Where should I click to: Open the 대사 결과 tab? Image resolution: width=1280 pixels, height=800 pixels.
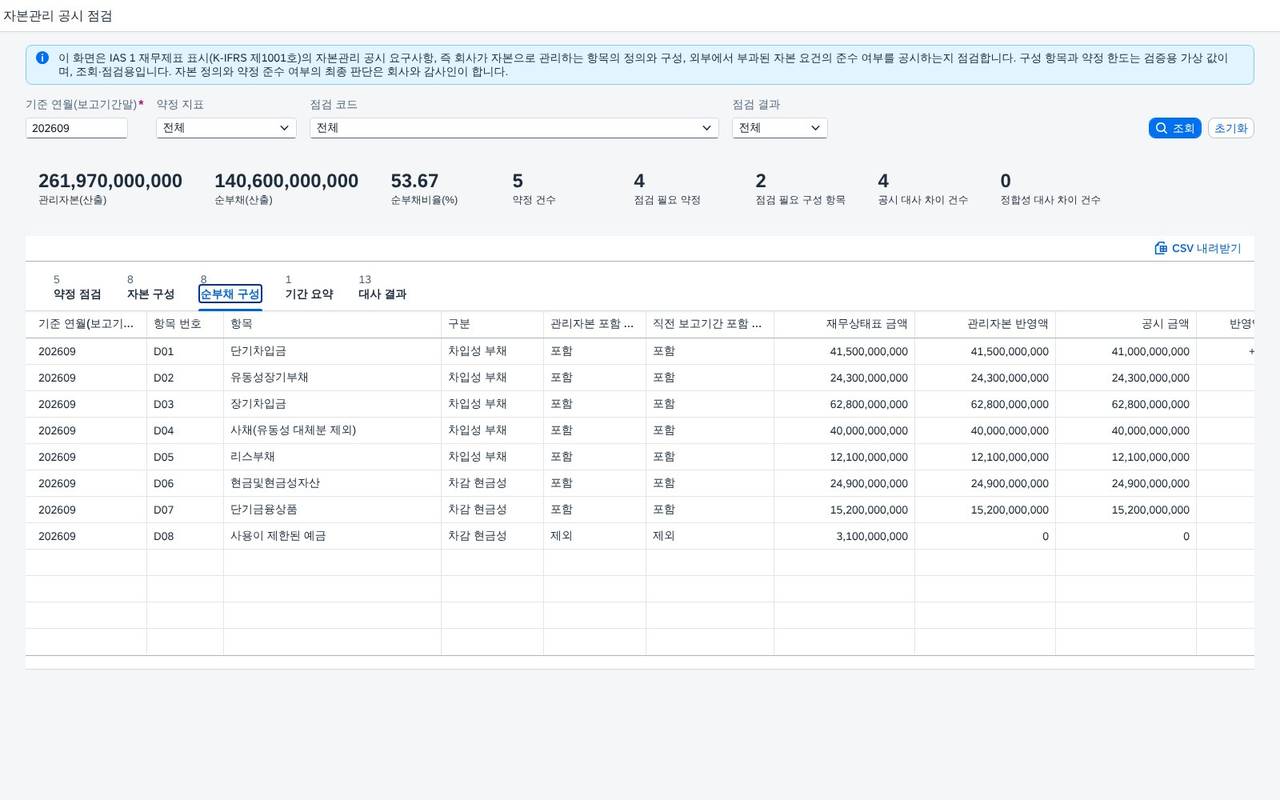click(382, 294)
